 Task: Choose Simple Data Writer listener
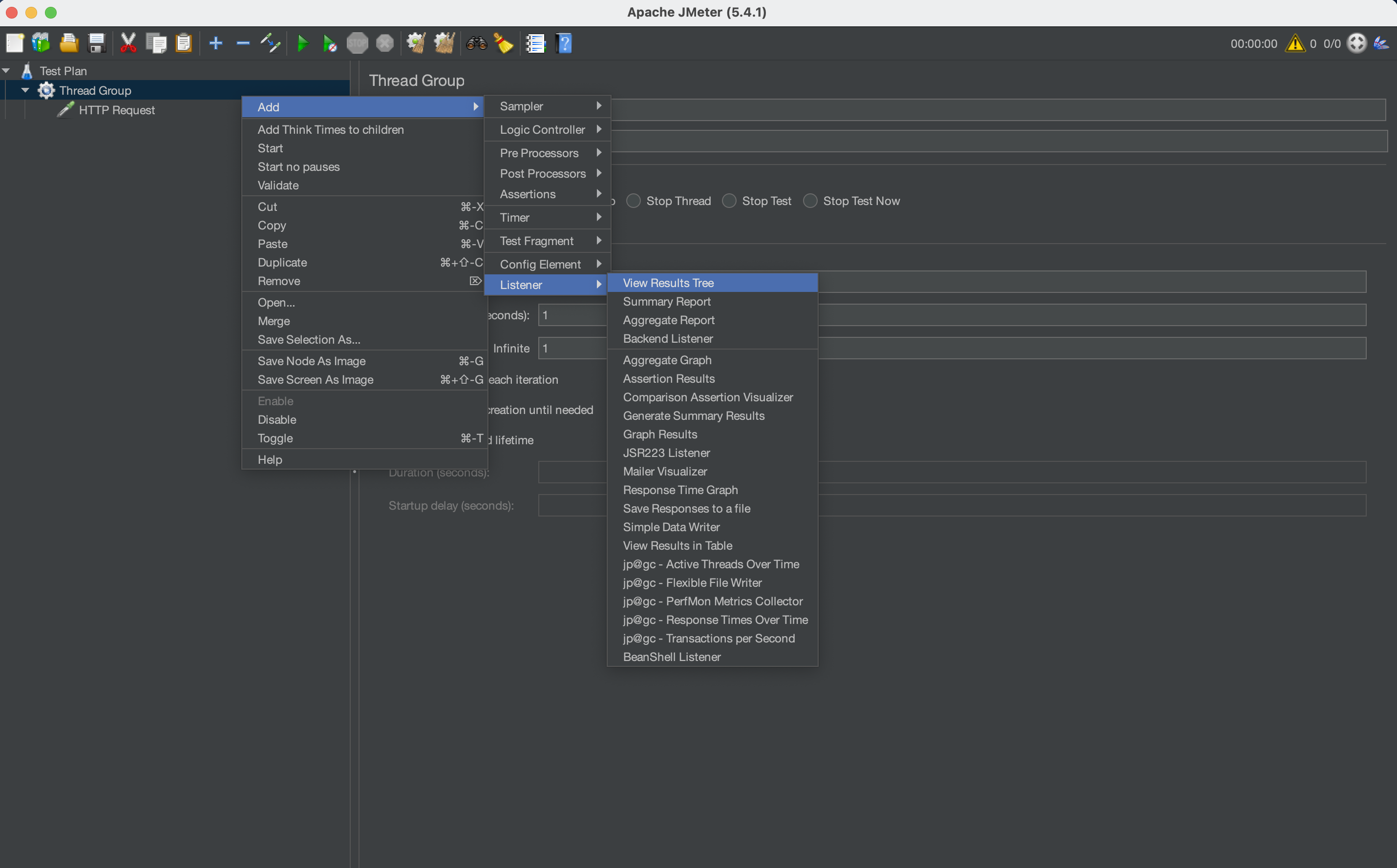(712, 527)
